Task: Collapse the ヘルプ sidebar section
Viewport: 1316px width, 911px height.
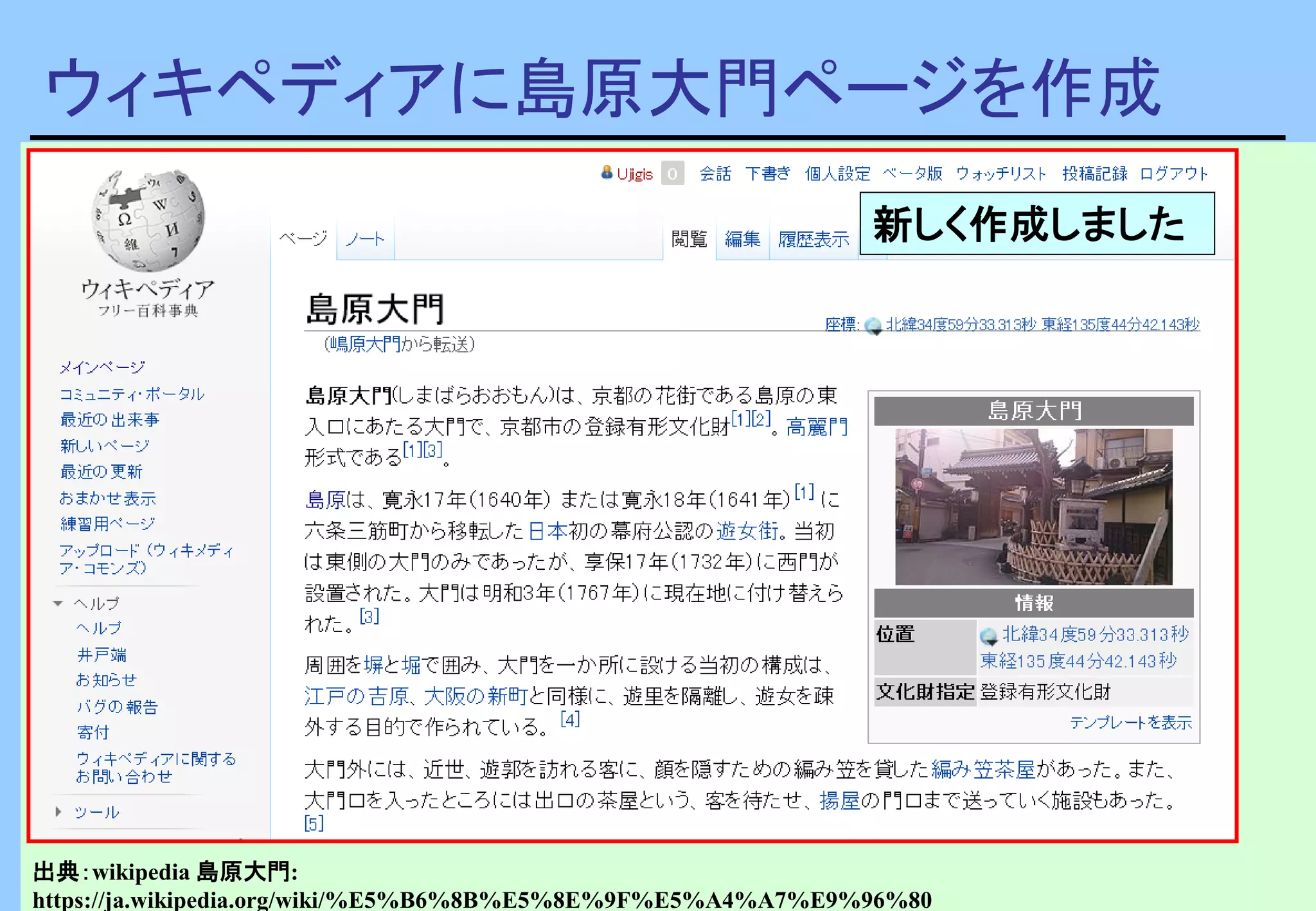Action: pyautogui.click(x=58, y=603)
